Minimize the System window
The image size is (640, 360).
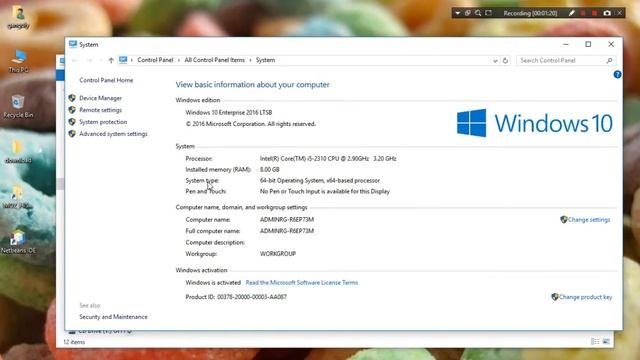pos(566,44)
